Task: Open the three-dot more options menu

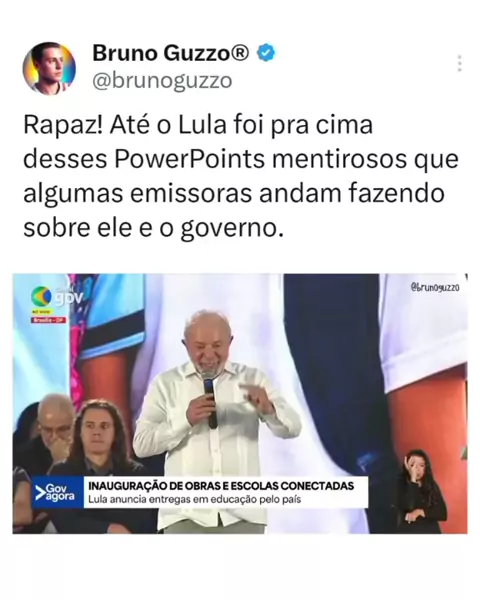Action: 459,64
